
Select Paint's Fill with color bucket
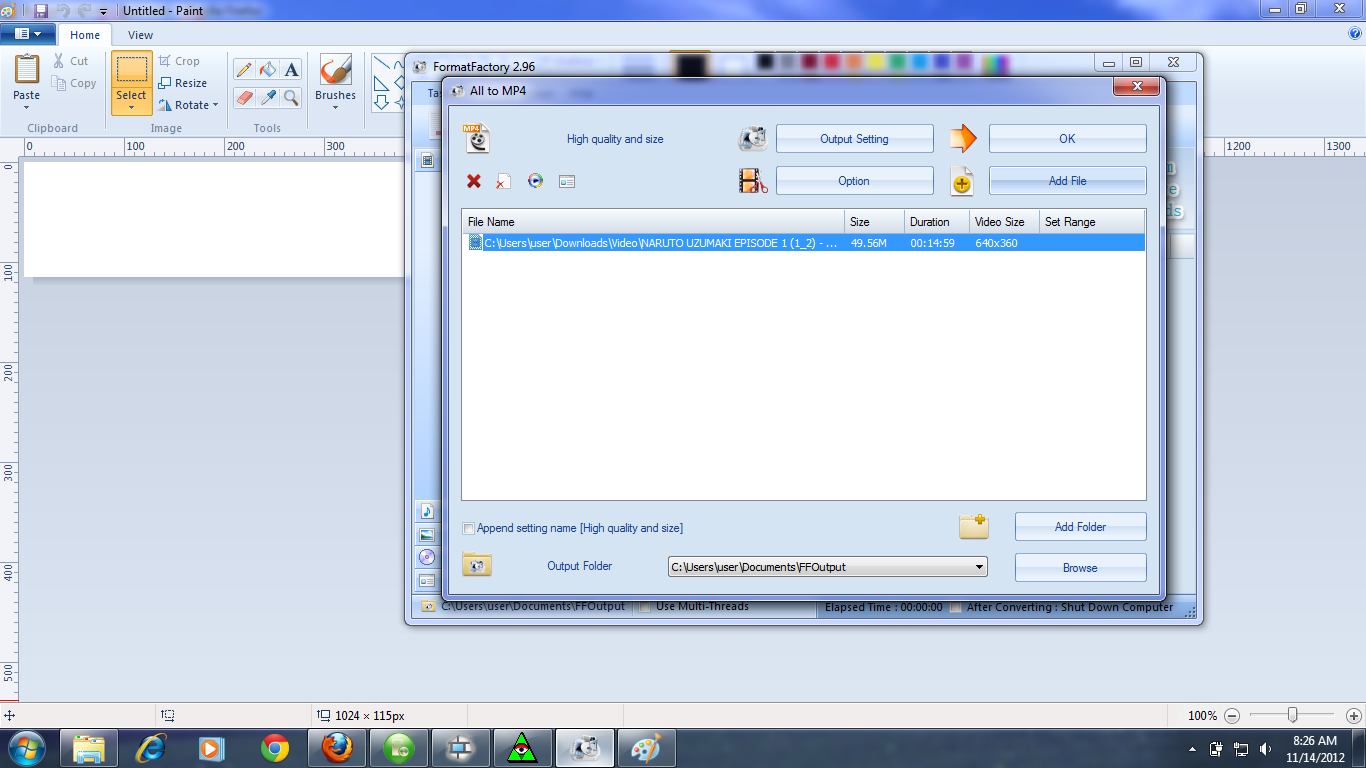coord(267,69)
